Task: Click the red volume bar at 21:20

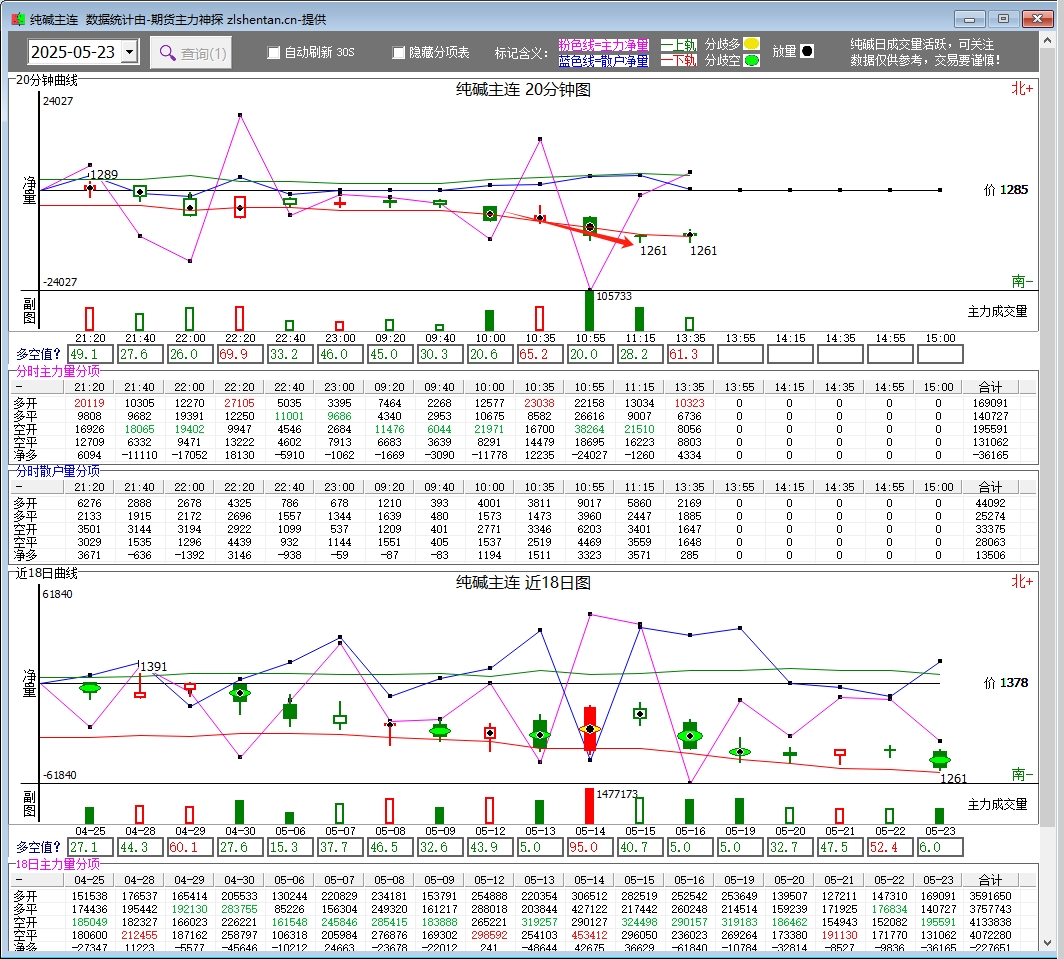Action: 90,319
